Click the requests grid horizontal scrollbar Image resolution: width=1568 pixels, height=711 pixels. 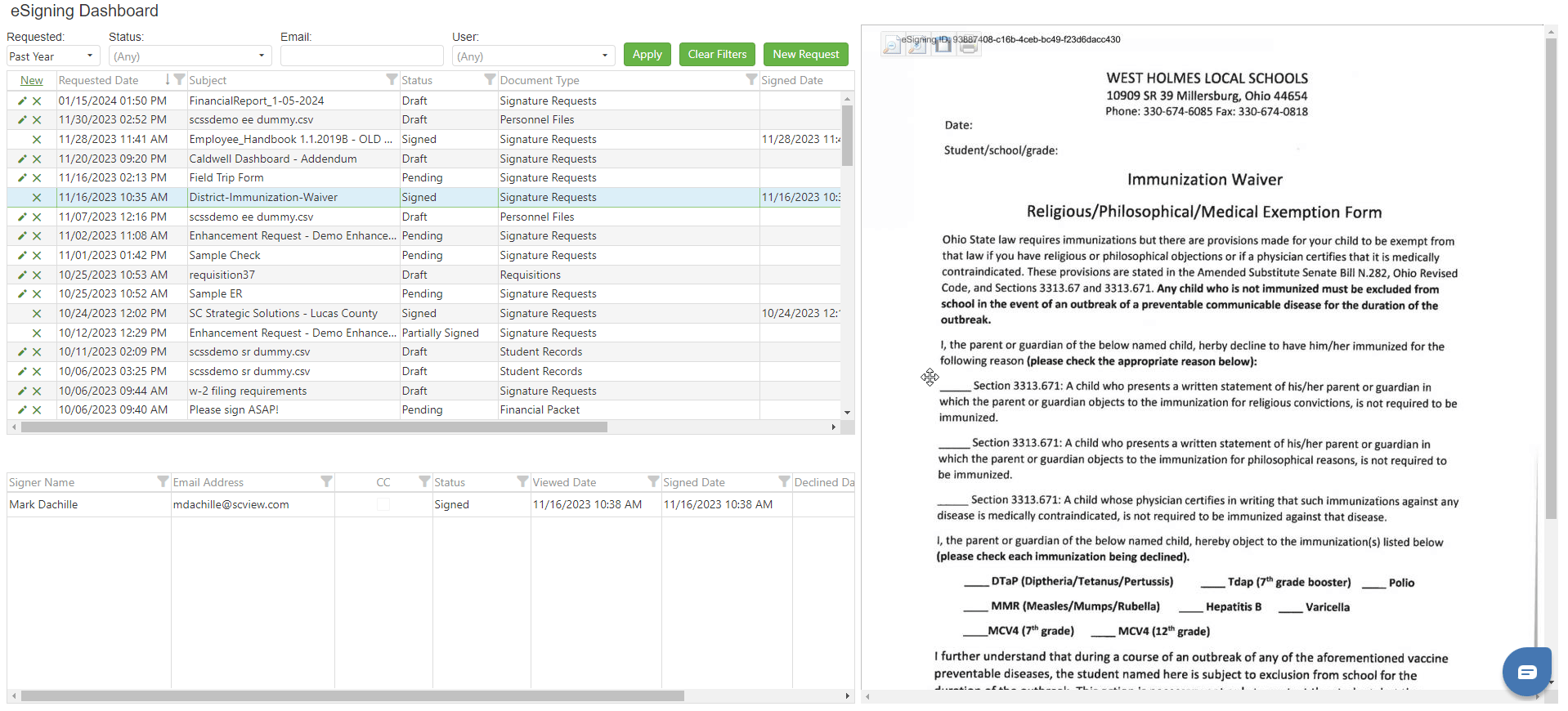click(x=314, y=427)
